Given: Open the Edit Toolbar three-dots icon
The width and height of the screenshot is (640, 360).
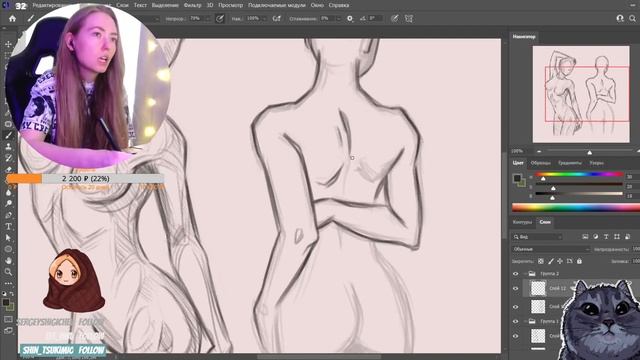Looking at the screenshot, I should coord(8,283).
